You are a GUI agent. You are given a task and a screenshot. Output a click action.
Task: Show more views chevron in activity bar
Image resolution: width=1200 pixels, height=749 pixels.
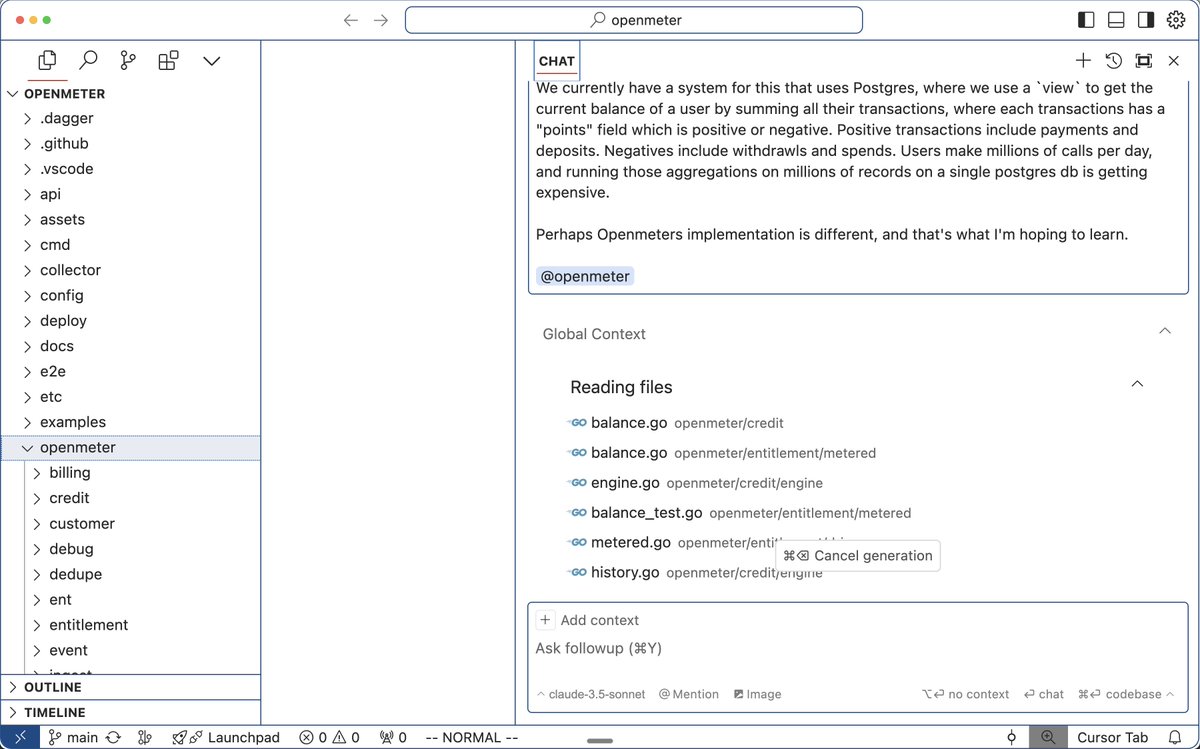pos(211,61)
